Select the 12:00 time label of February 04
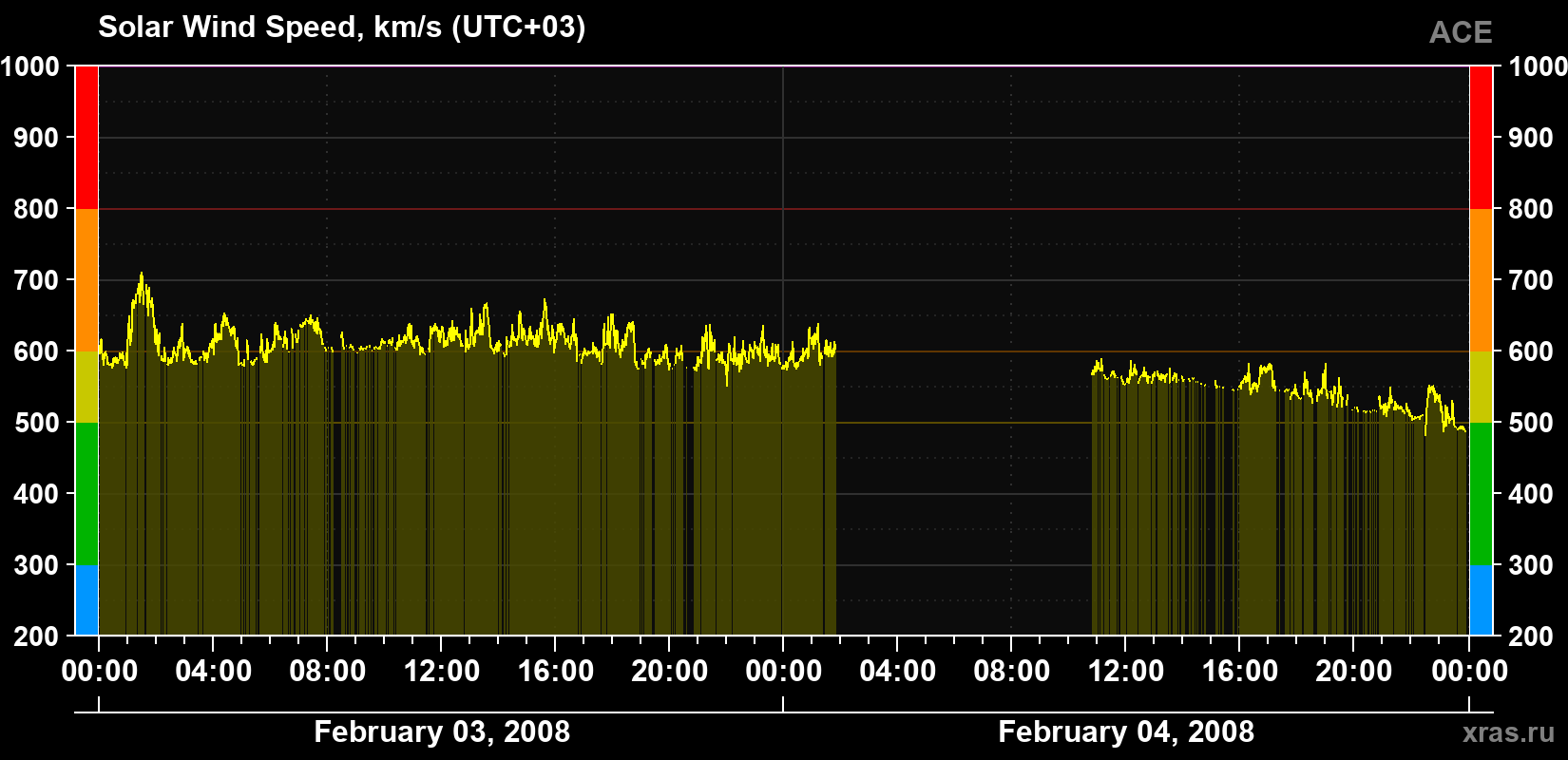Screen dimensions: 1568x760 [1126, 672]
